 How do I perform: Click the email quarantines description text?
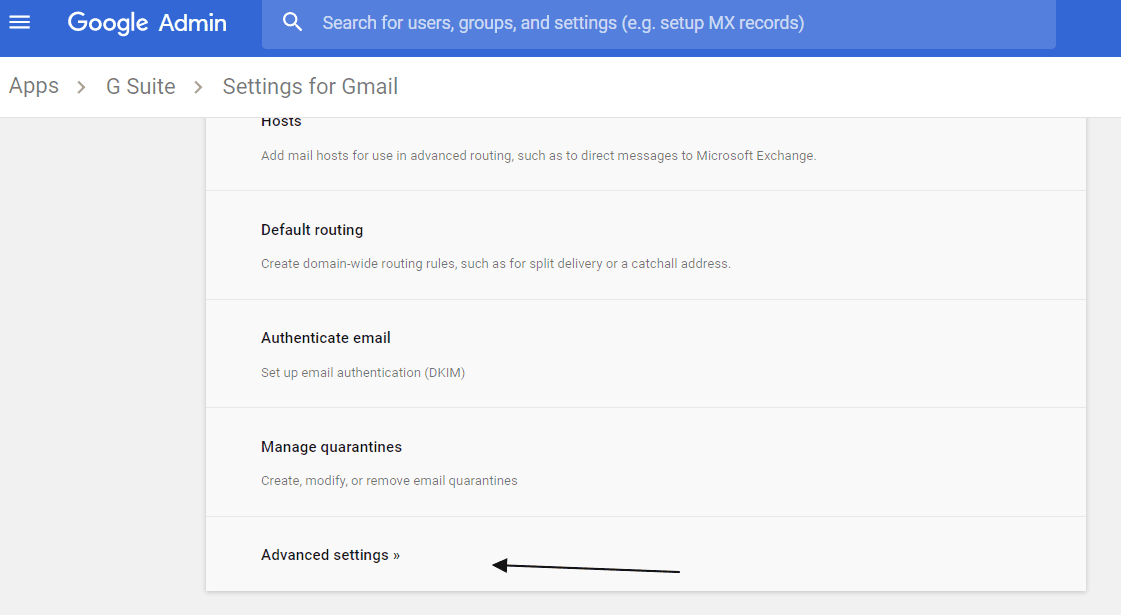(388, 480)
